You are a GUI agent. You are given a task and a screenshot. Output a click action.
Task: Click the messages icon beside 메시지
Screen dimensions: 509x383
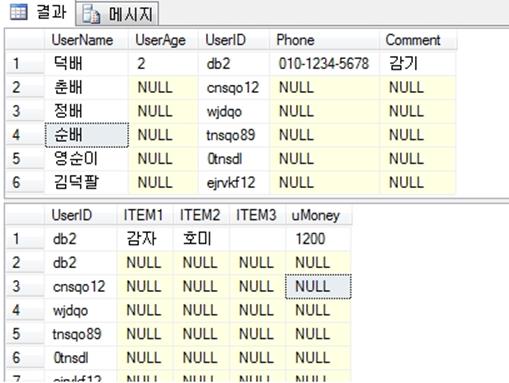pos(91,14)
